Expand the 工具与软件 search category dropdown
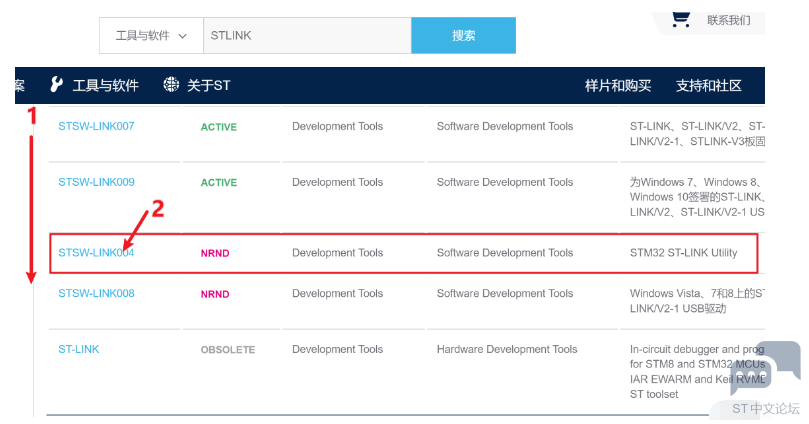The image size is (809, 424). (x=151, y=36)
